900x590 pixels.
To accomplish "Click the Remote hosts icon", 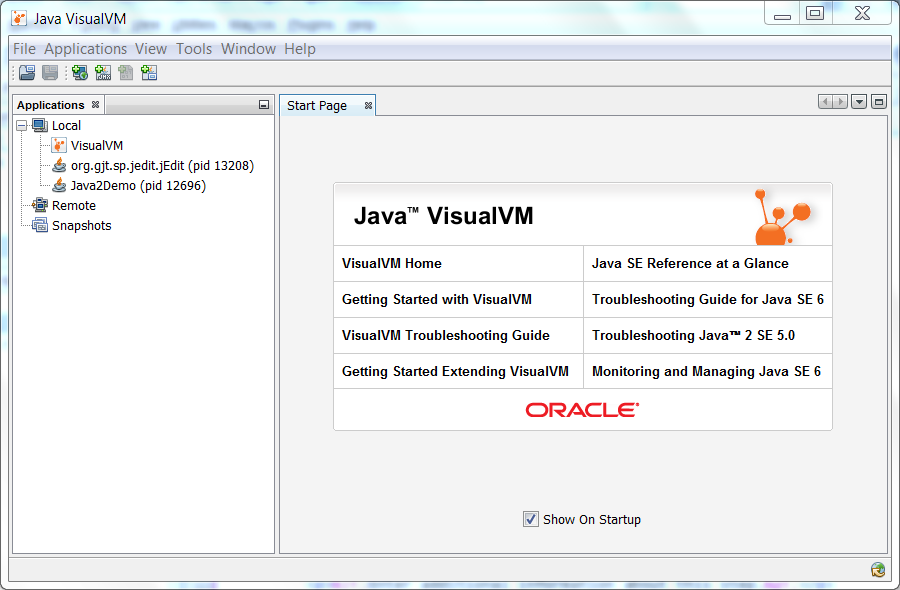I will (x=40, y=205).
